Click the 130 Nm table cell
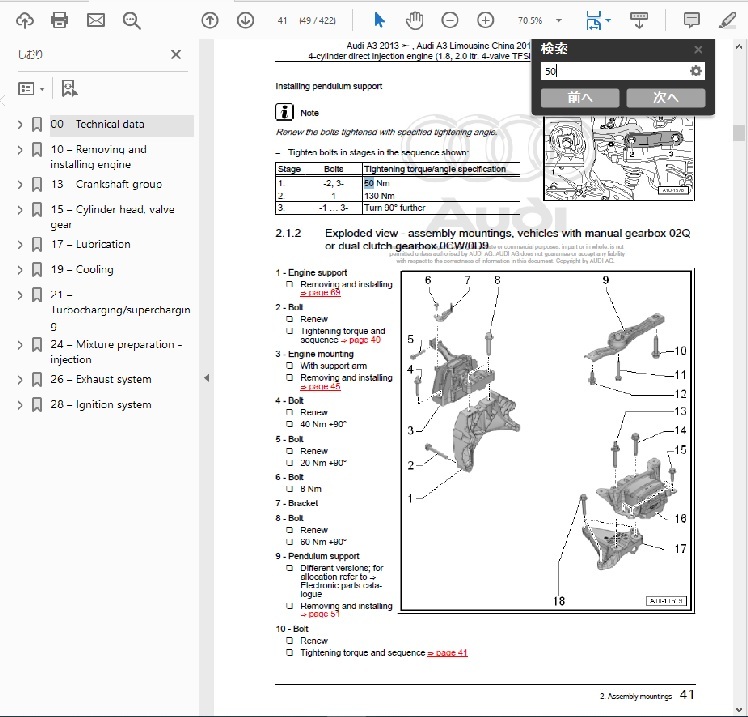The width and height of the screenshot is (748, 717). tap(379, 196)
